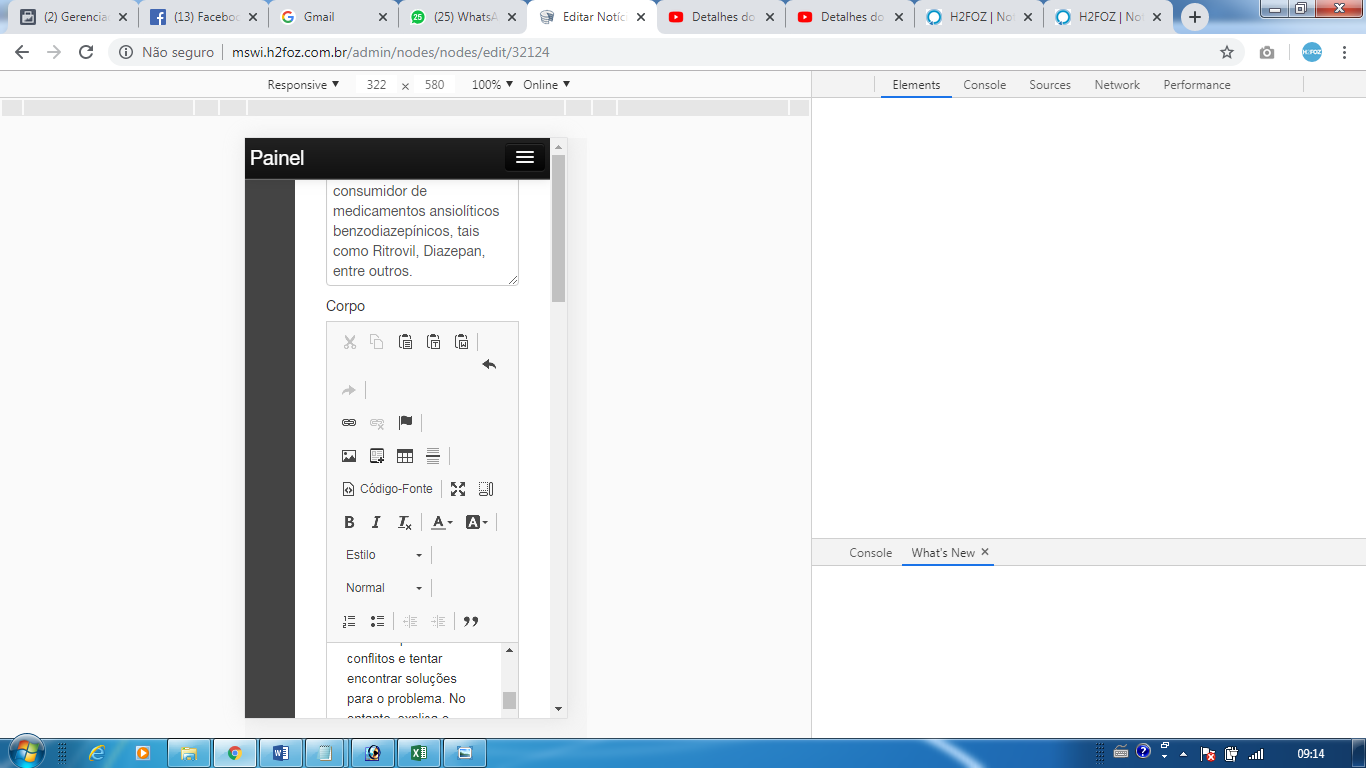Image resolution: width=1366 pixels, height=768 pixels.
Task: Insert a table in the Corpo editor
Action: [405, 456]
